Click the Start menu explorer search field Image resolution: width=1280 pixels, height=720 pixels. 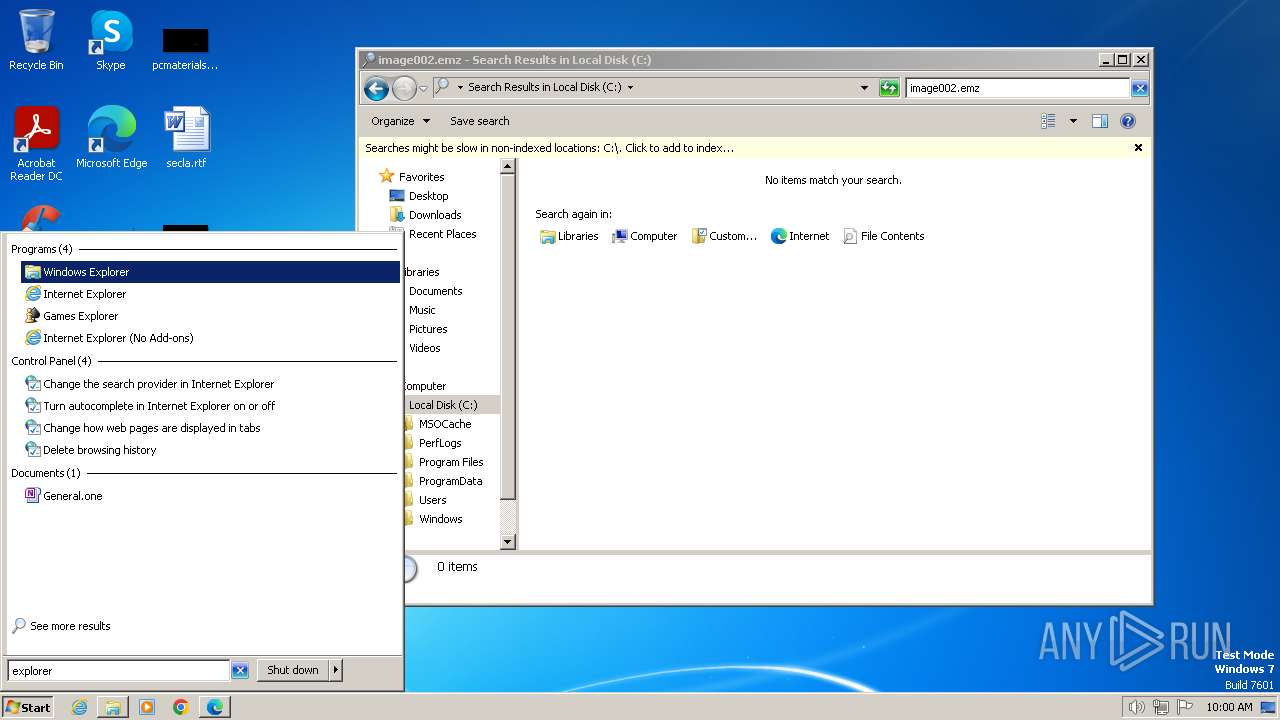pyautogui.click(x=118, y=671)
